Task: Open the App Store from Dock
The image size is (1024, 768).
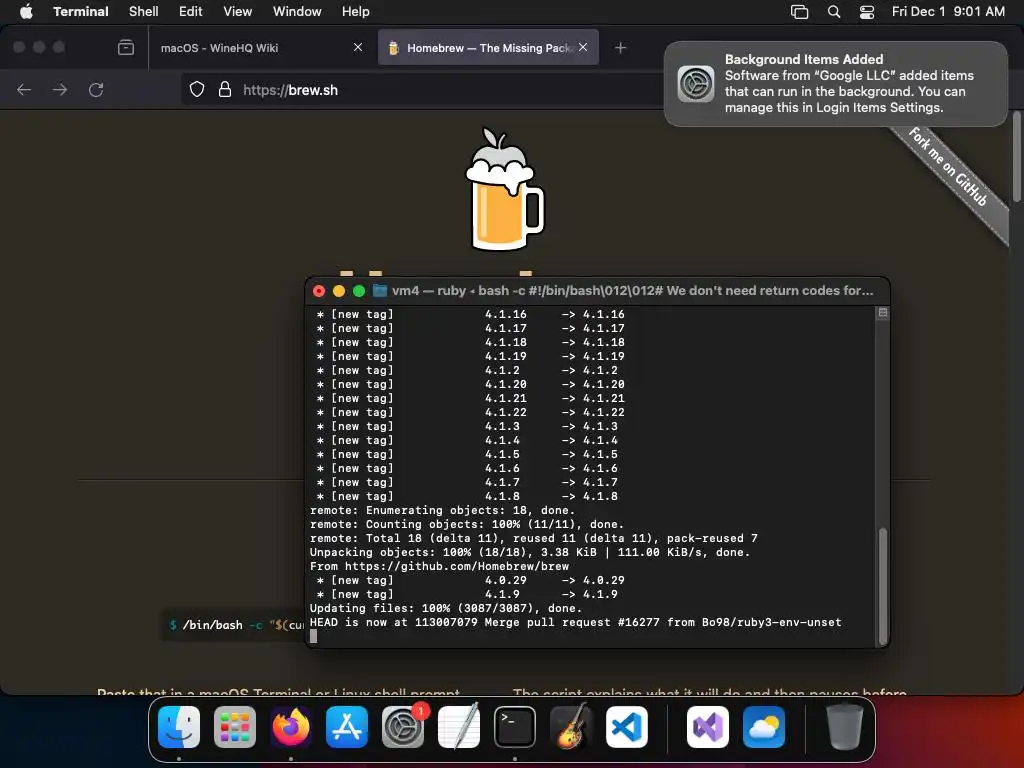Action: pyautogui.click(x=347, y=727)
